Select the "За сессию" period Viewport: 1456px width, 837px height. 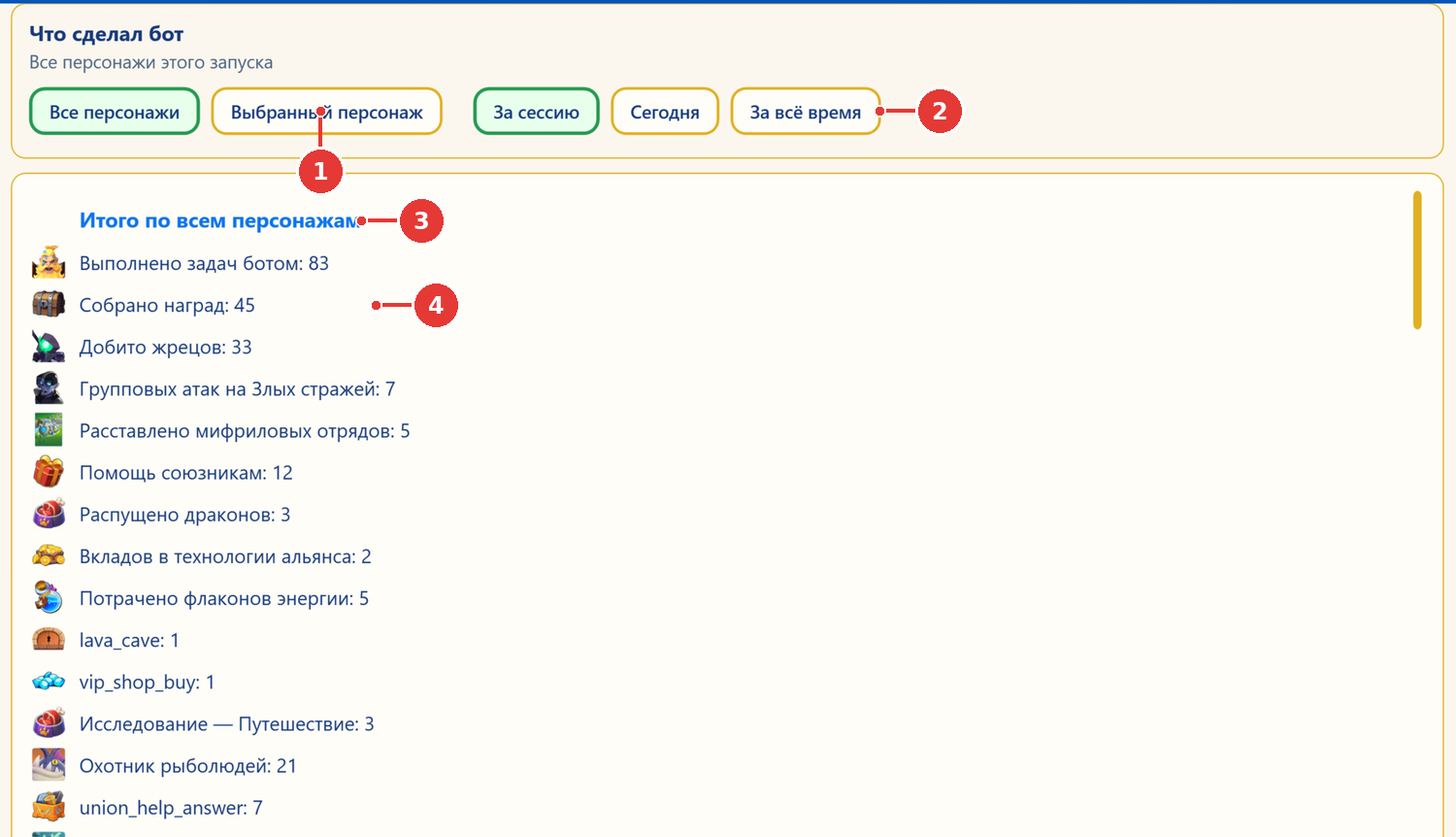tap(536, 112)
